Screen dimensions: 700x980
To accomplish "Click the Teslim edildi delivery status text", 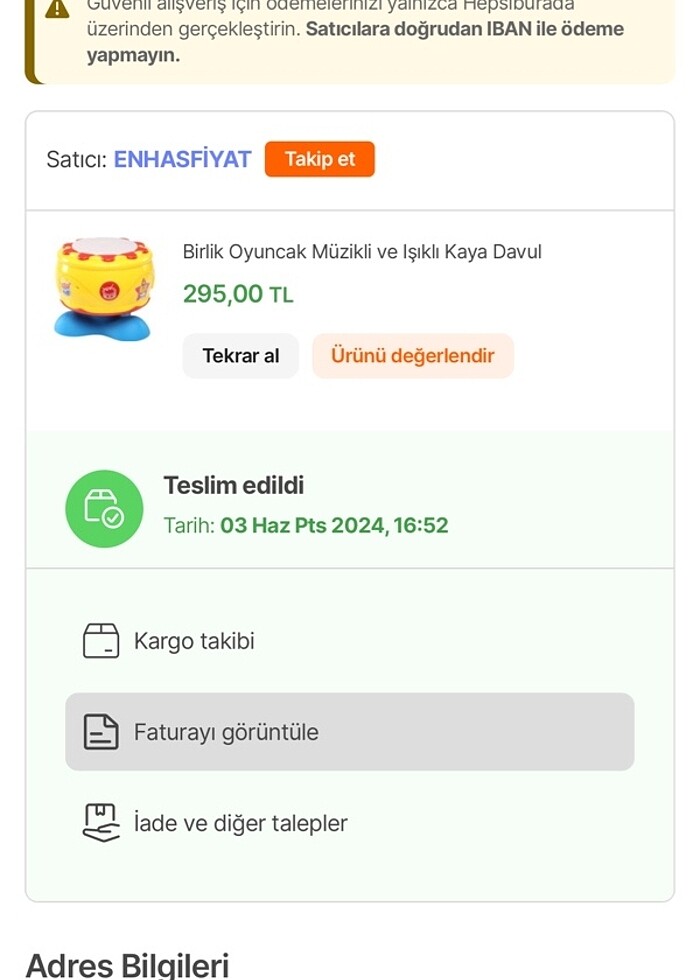I will click(x=233, y=485).
